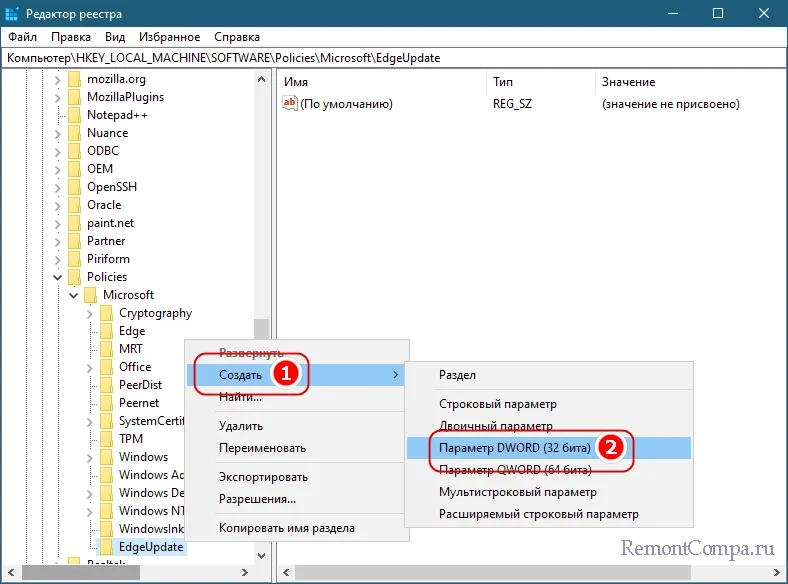Click the string value icon beside (По умолчанию)

coord(291,104)
